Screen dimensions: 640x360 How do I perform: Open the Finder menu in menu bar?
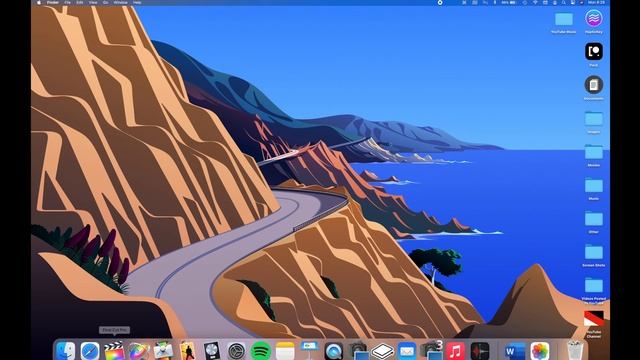click(53, 2)
